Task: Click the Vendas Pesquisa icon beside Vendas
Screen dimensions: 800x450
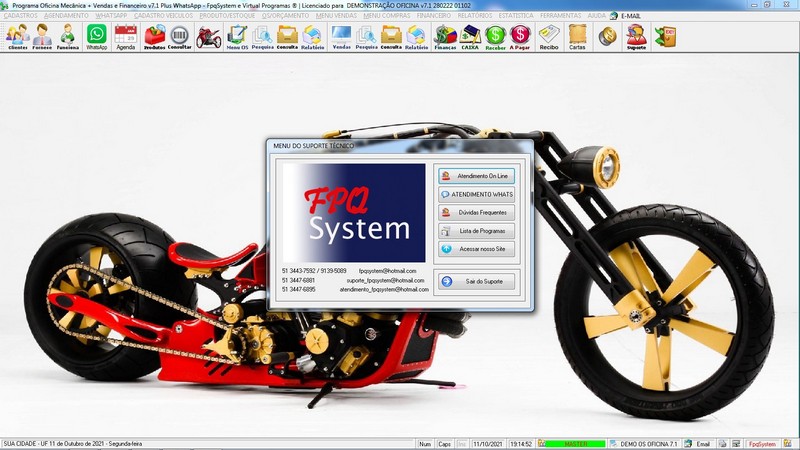Action: coord(366,37)
